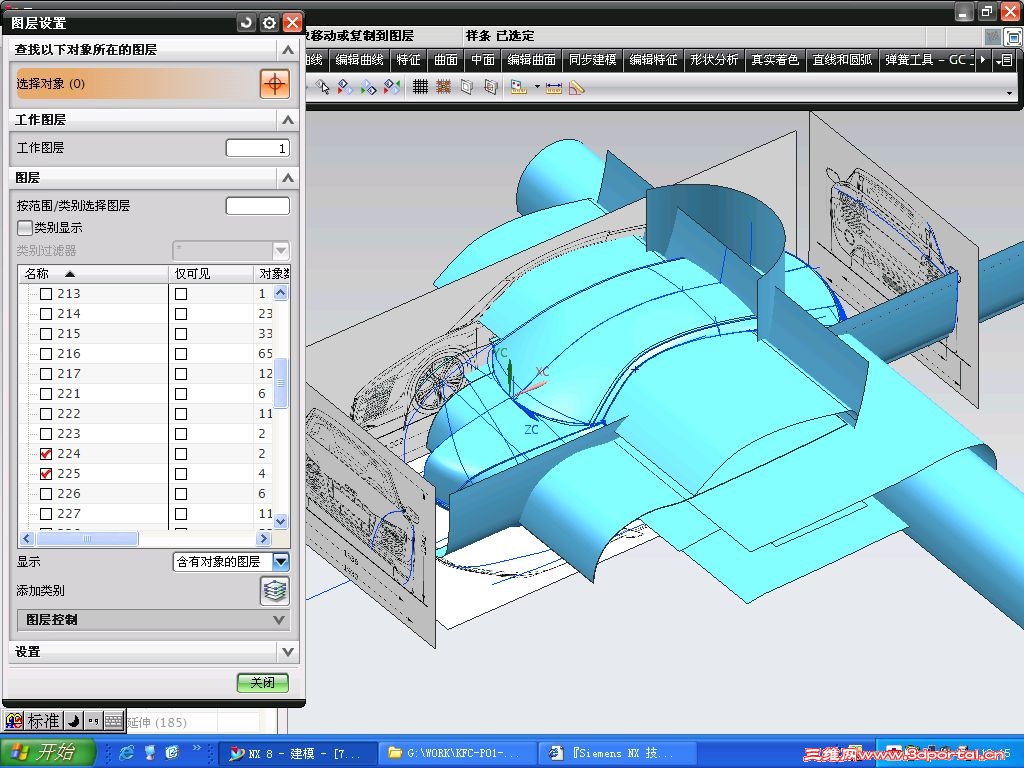1024x768 pixels.
Task: Expand the 设置 section
Action: 152,651
